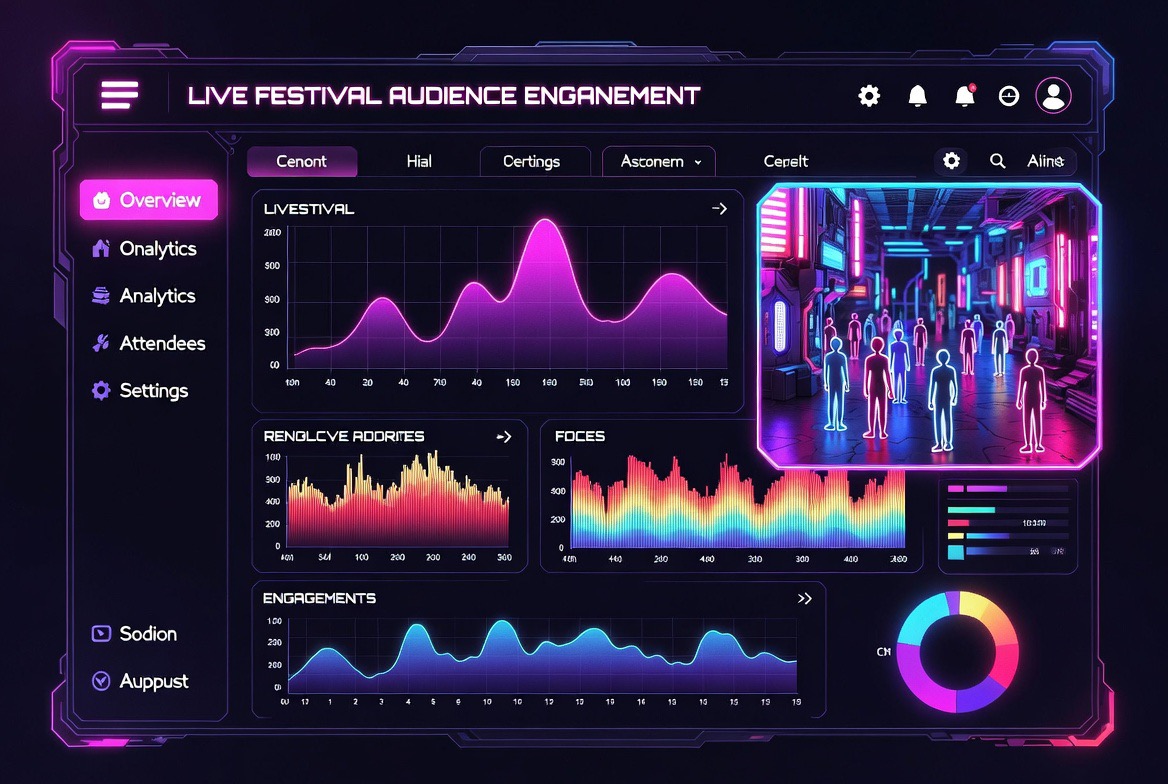This screenshot has height=784, width=1168.
Task: Click the user profile avatar icon
Action: [1053, 95]
